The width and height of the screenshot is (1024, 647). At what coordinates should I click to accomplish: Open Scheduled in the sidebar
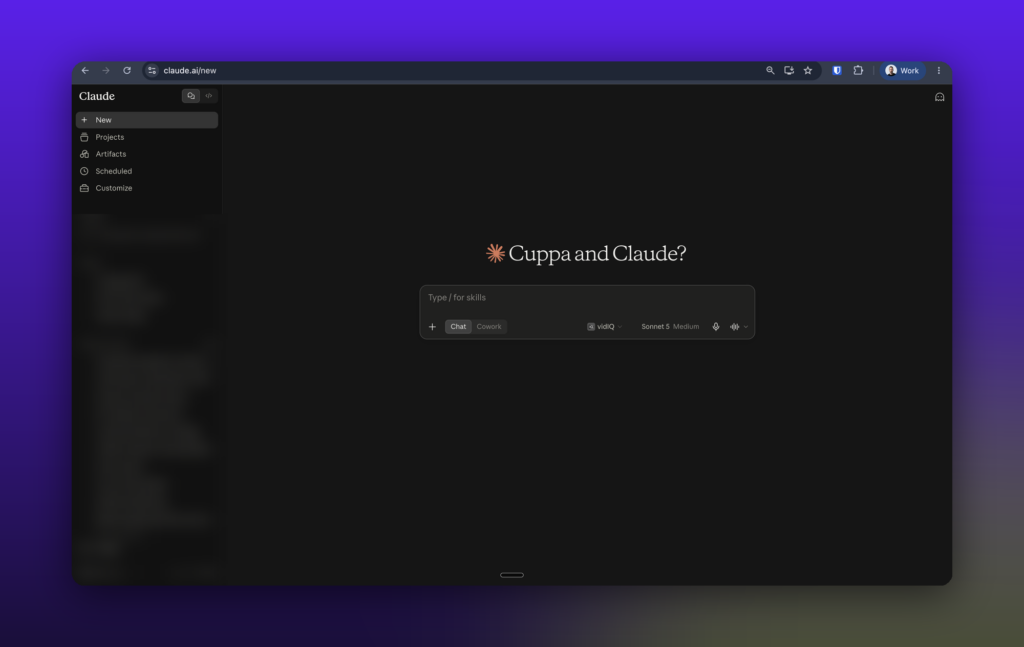click(147, 171)
